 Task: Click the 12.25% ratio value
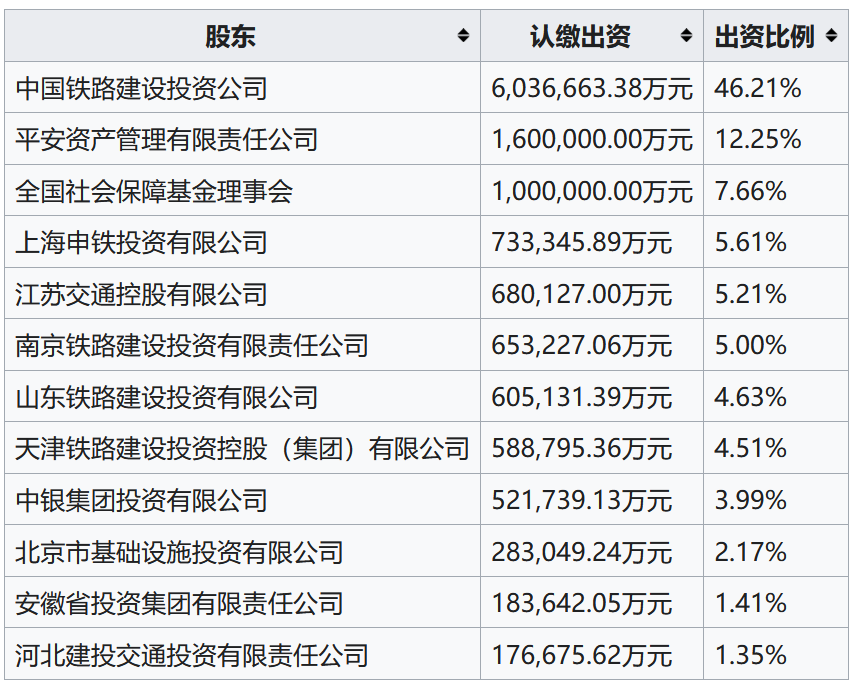(x=758, y=139)
